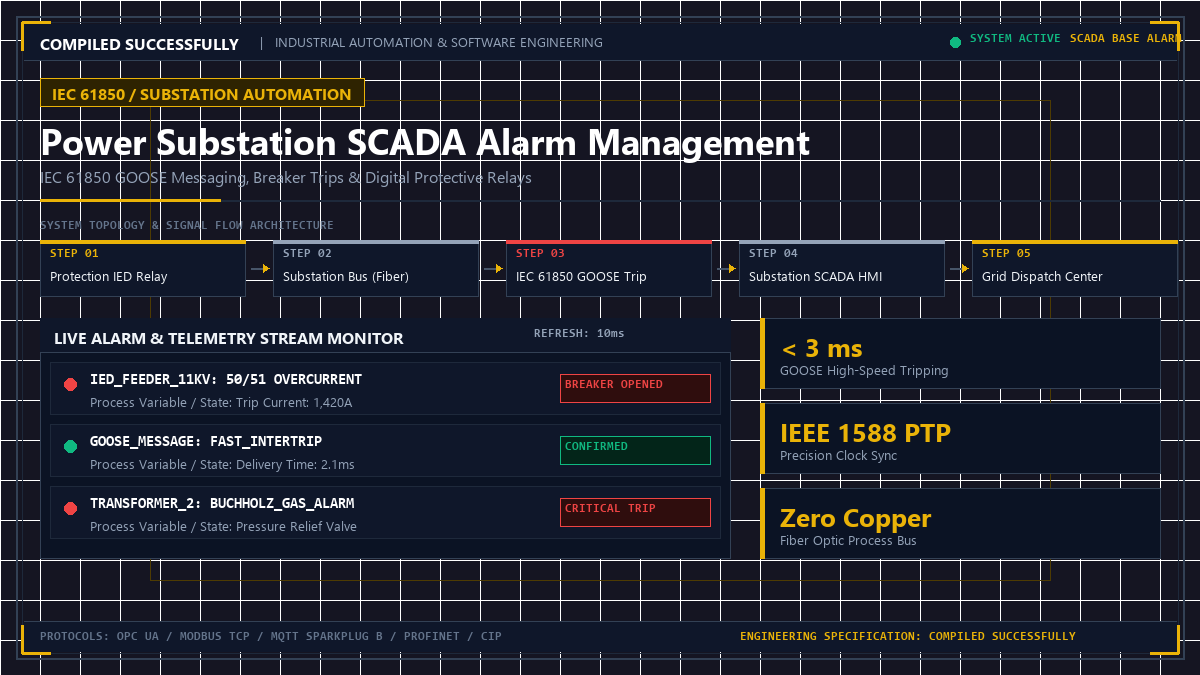Click the SCADA BASE ALARM header label
1200x675 pixels.
[1126, 38]
